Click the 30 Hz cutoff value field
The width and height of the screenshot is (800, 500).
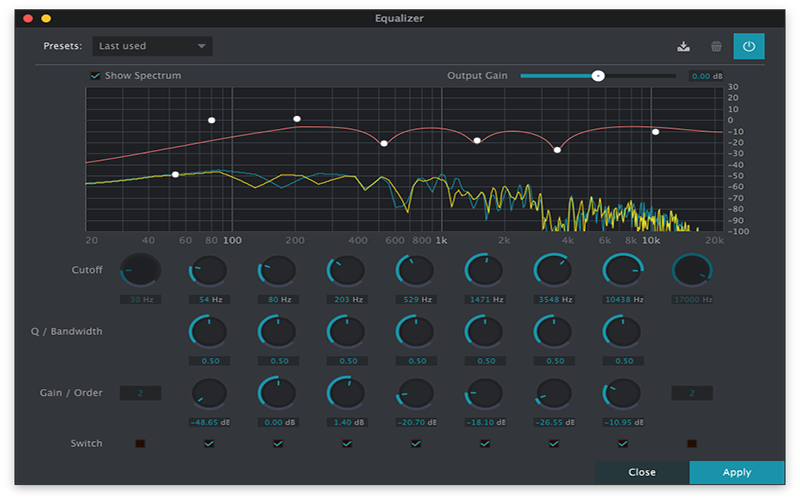pyautogui.click(x=140, y=299)
